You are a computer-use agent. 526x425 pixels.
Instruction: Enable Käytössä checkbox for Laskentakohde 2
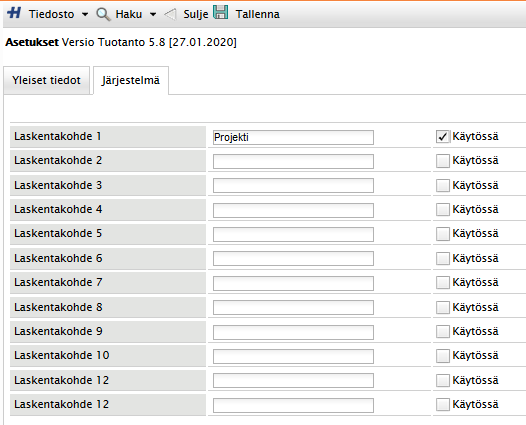[x=442, y=161]
